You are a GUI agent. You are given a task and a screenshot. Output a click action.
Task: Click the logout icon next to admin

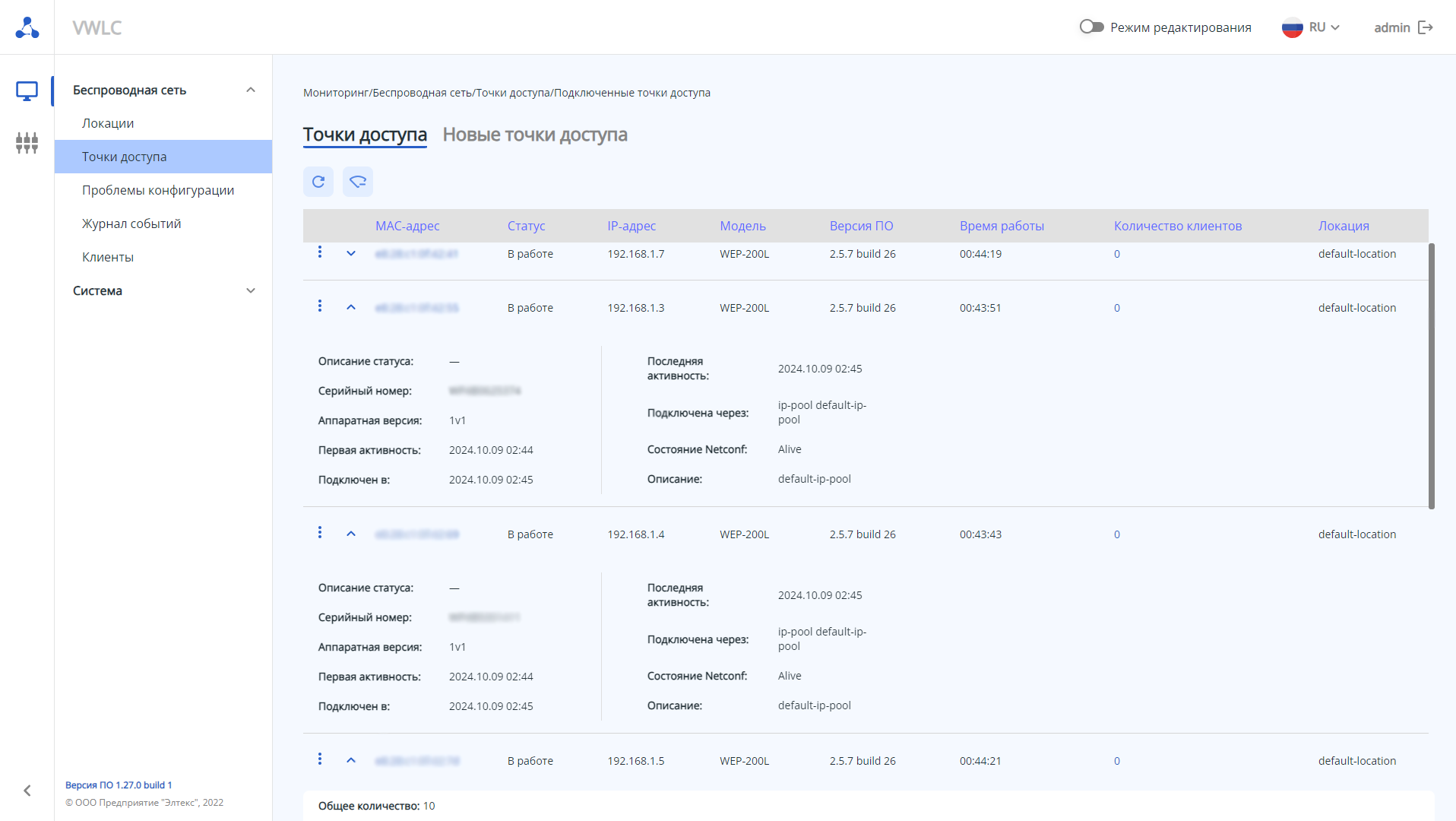(x=1426, y=27)
